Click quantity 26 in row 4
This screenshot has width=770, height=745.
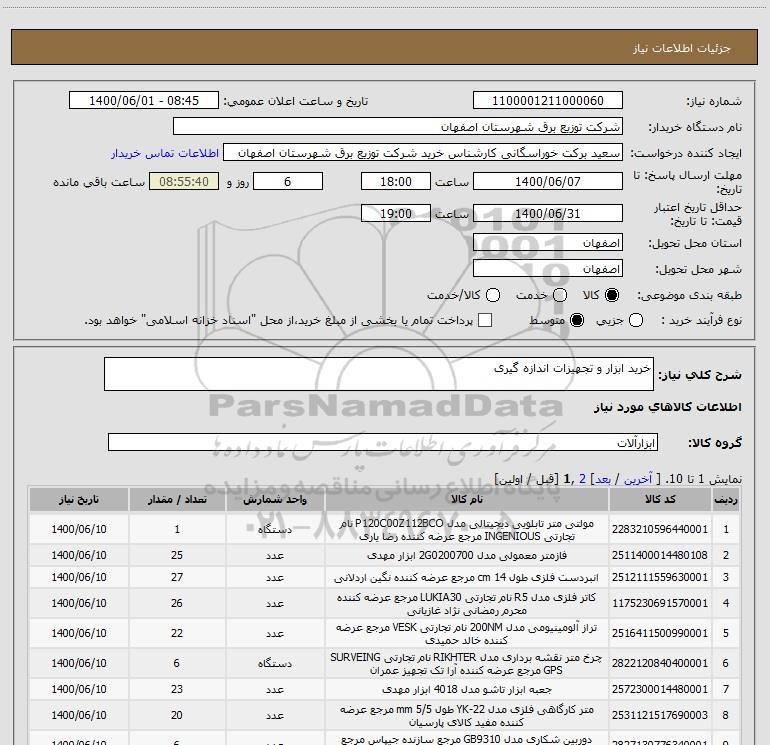[177, 603]
